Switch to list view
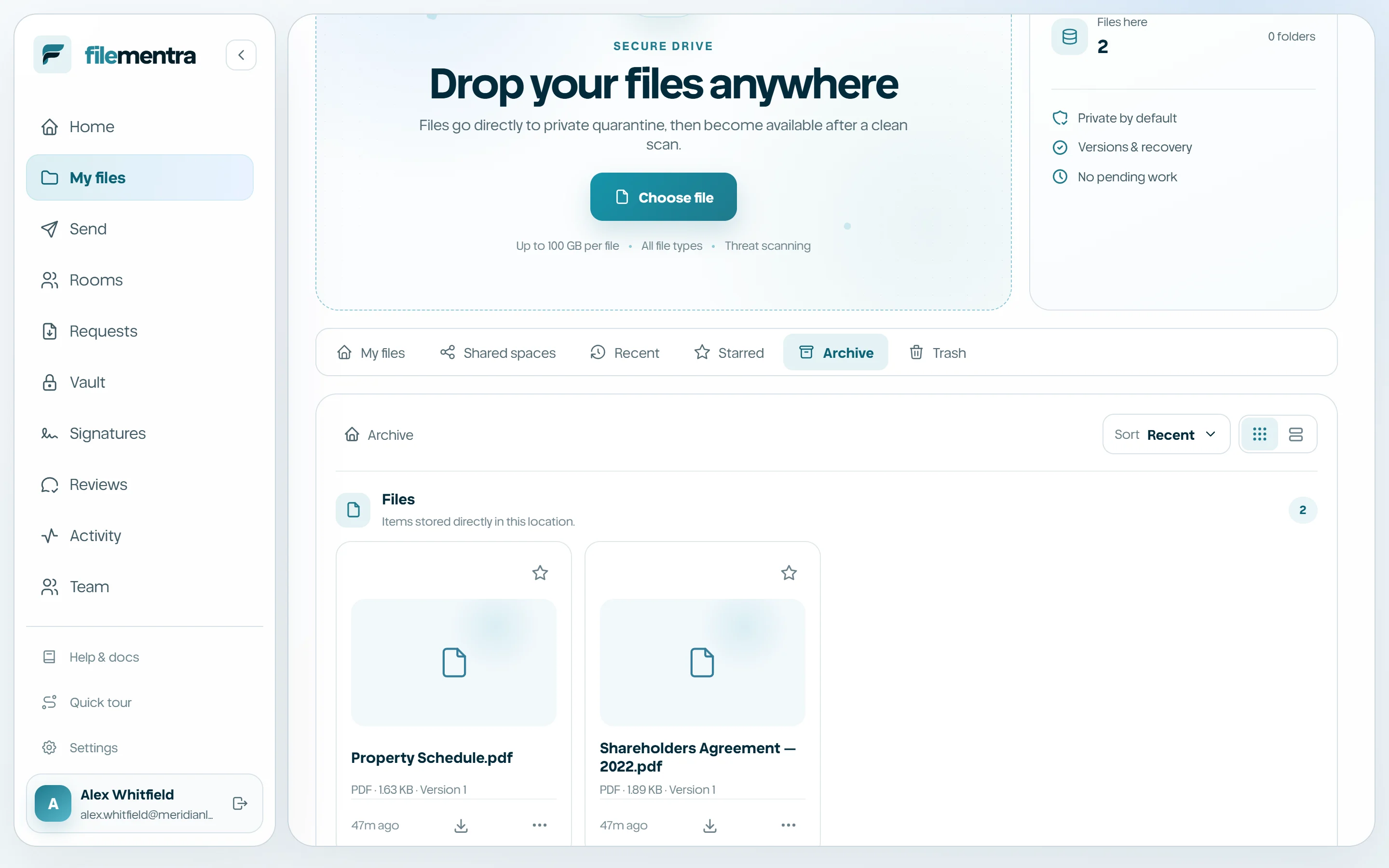The height and width of the screenshot is (868, 1389). click(1295, 434)
